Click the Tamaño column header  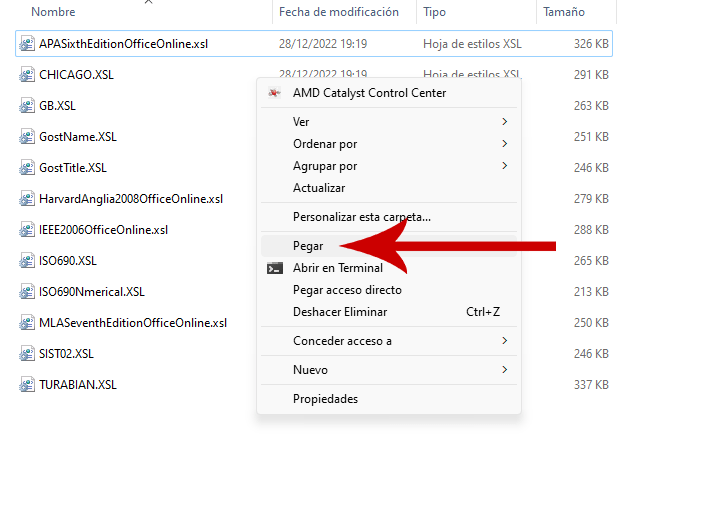564,12
